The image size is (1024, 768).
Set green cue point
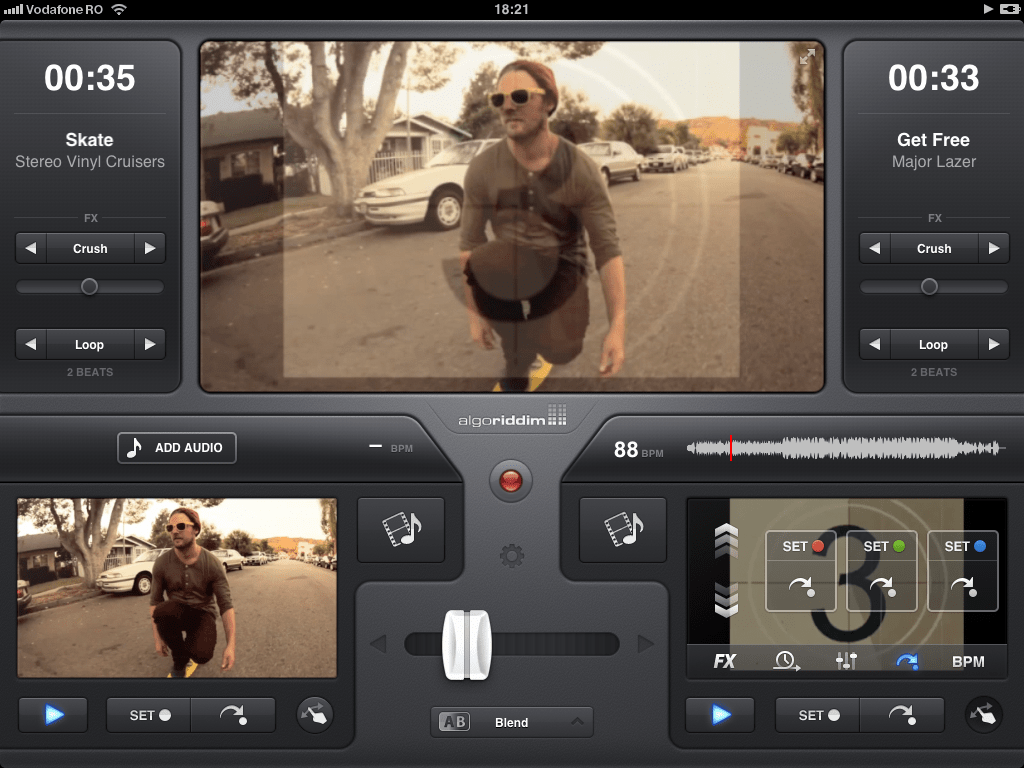(882, 546)
